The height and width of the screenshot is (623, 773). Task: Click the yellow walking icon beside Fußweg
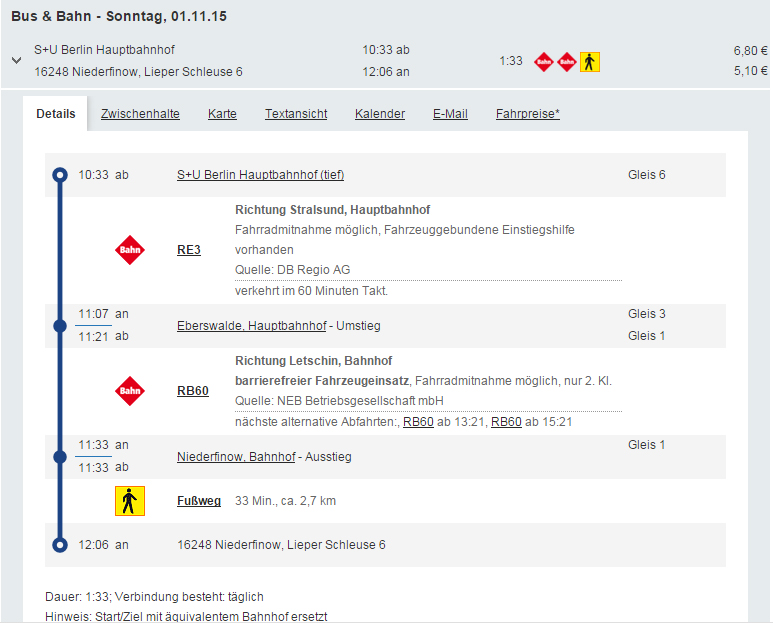[x=130, y=501]
